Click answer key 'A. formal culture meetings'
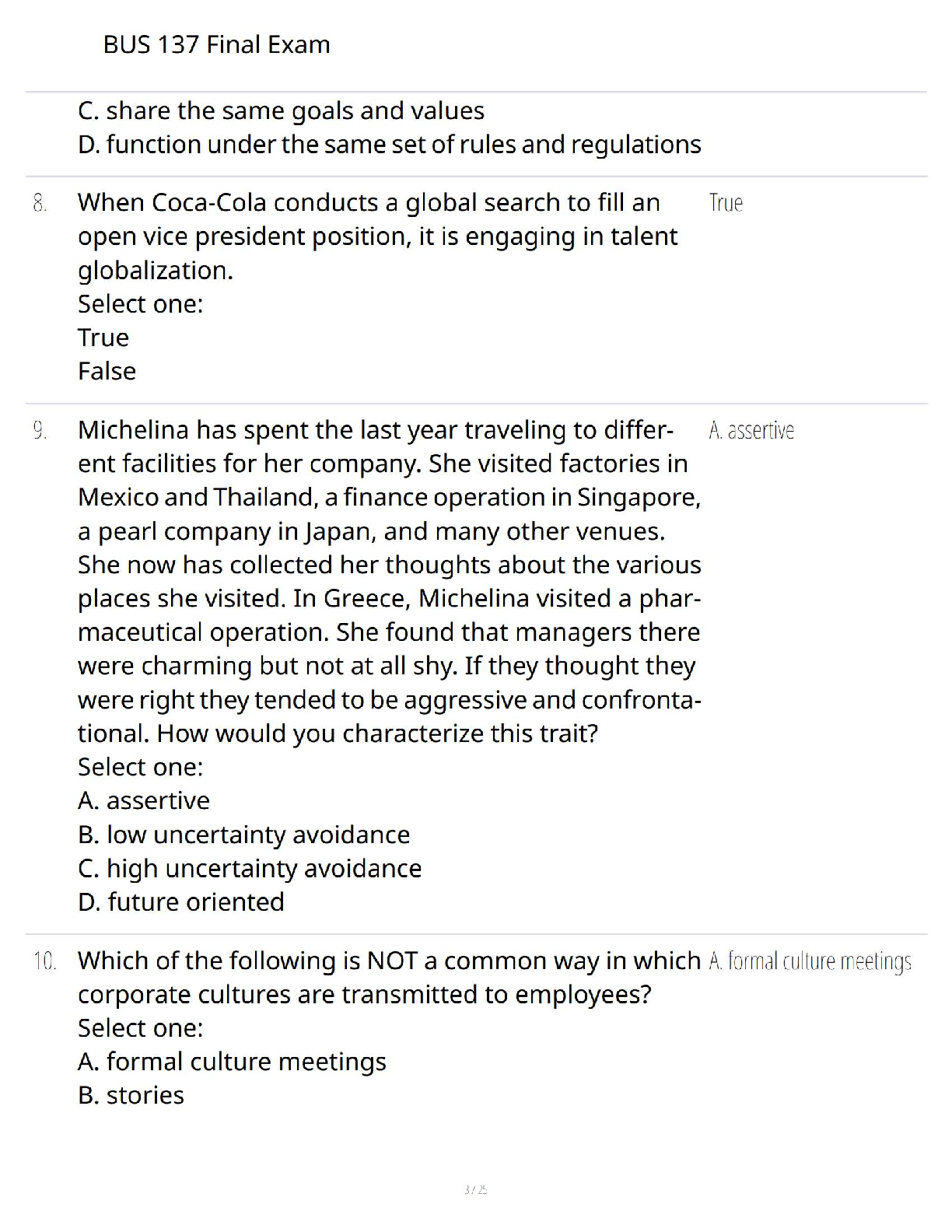952x1232 pixels. pos(810,961)
